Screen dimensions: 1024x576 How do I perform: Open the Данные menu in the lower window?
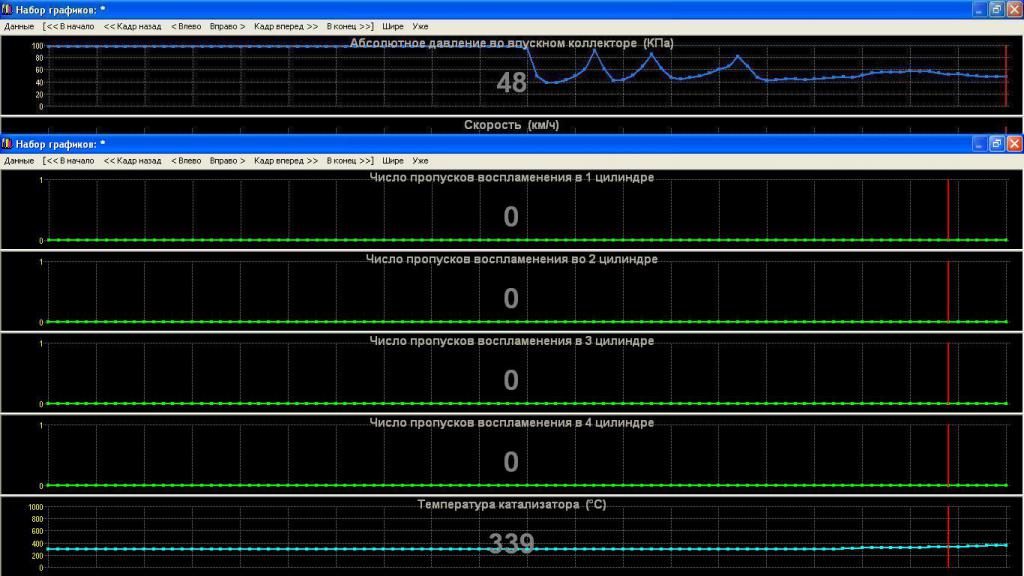pyautogui.click(x=19, y=160)
